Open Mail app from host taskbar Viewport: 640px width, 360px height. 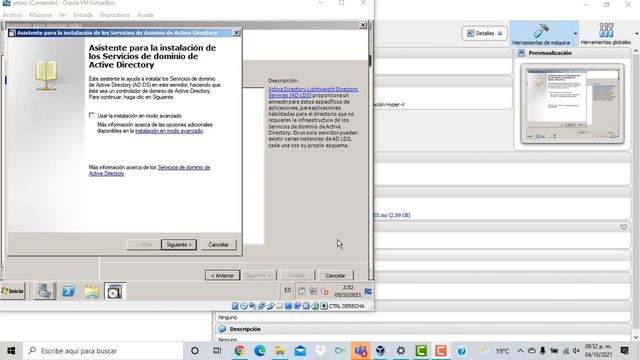point(300,351)
